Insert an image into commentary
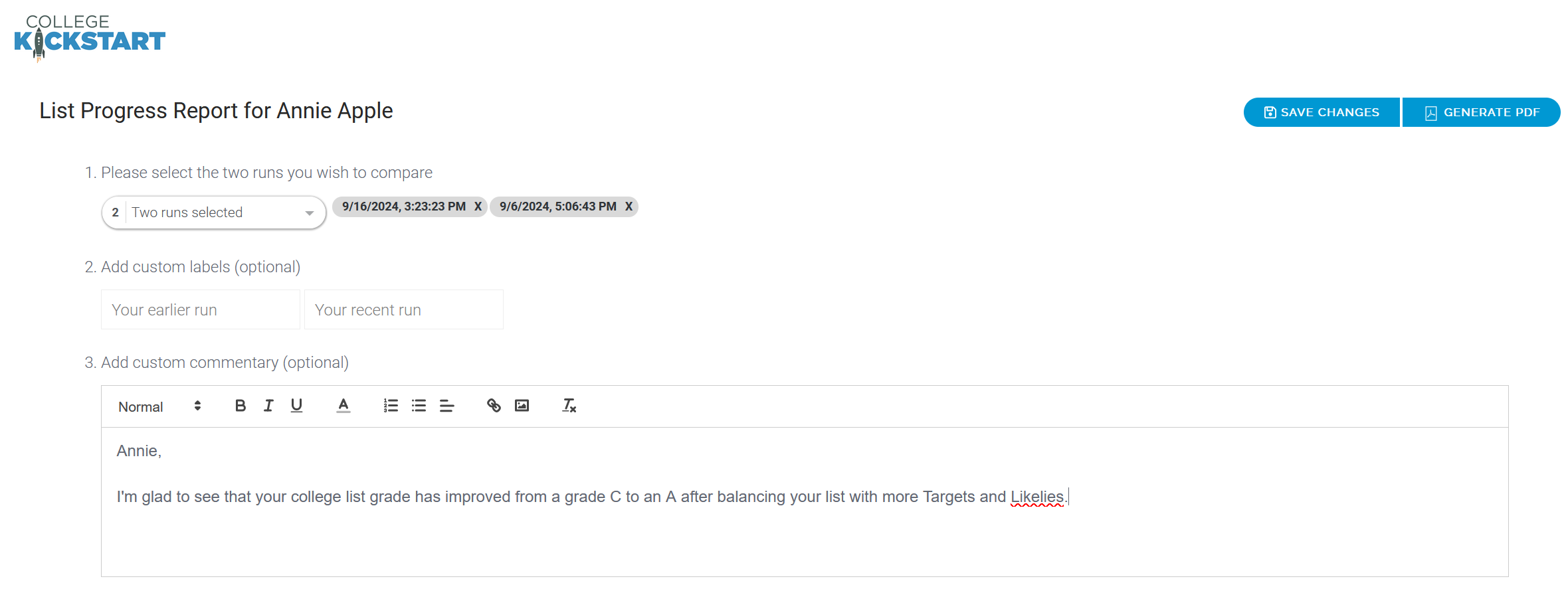 point(522,406)
